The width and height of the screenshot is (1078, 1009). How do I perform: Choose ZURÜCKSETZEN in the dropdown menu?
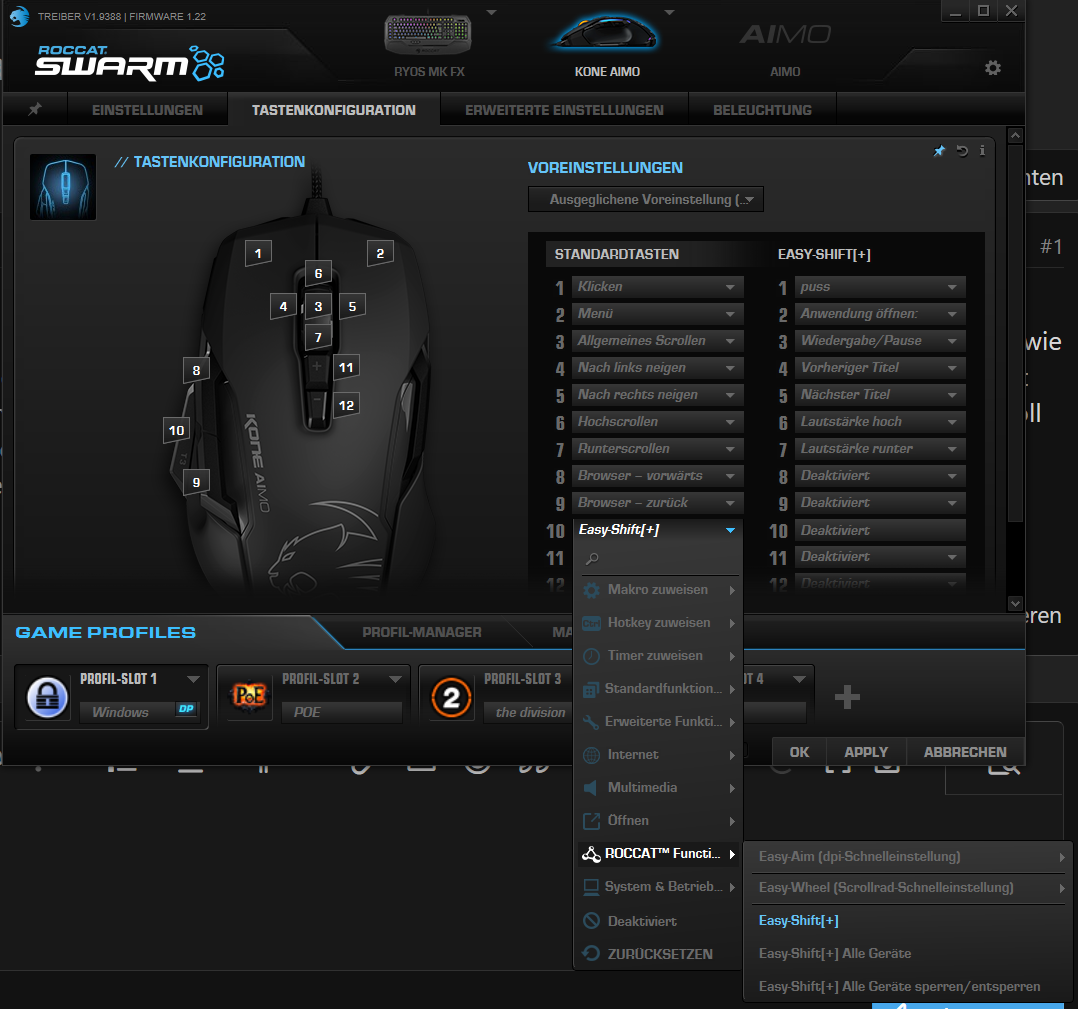click(658, 954)
